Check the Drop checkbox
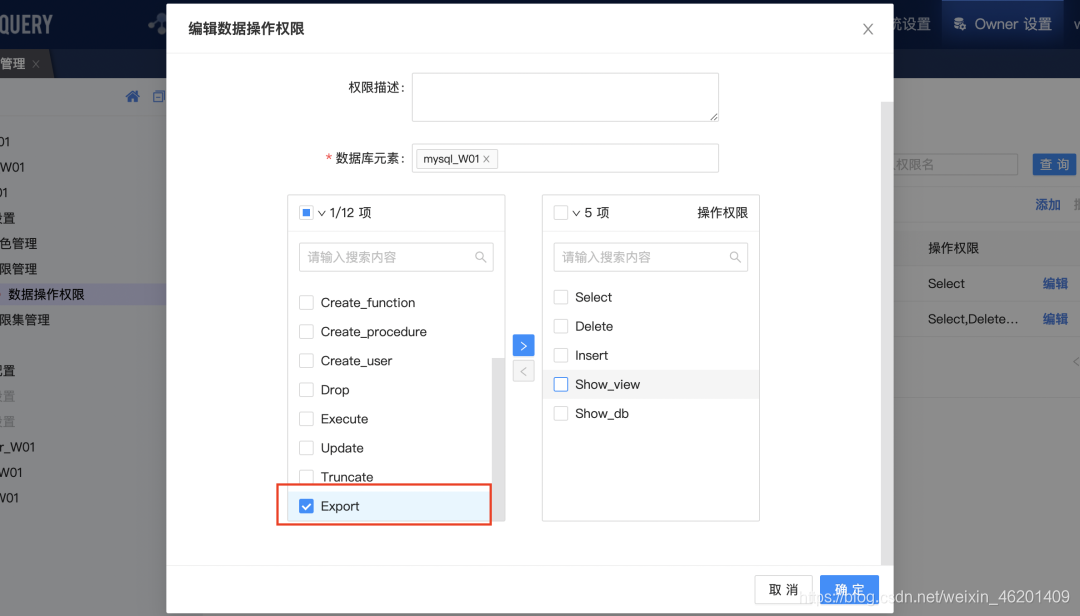This screenshot has height=616, width=1080. (307, 389)
